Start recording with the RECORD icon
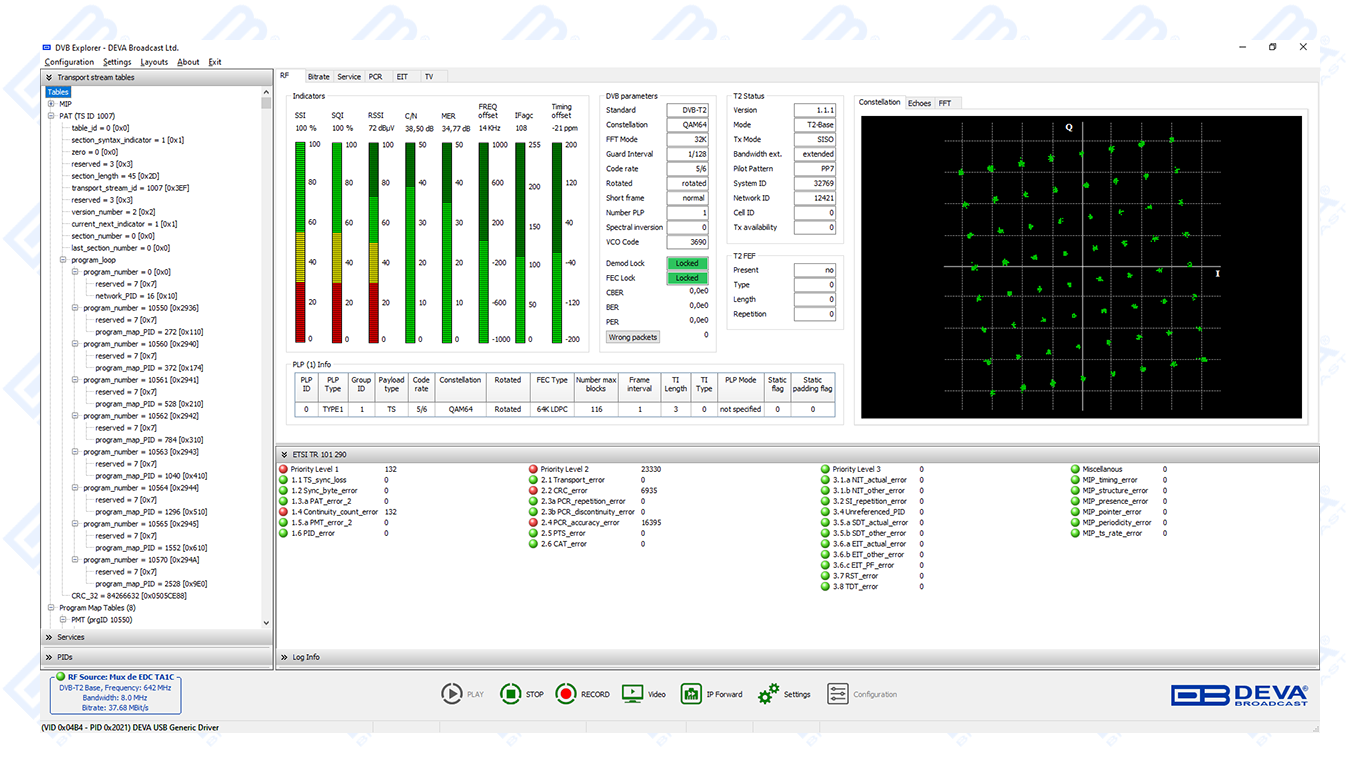Viewport: 1360px width, 773px height. click(x=567, y=694)
